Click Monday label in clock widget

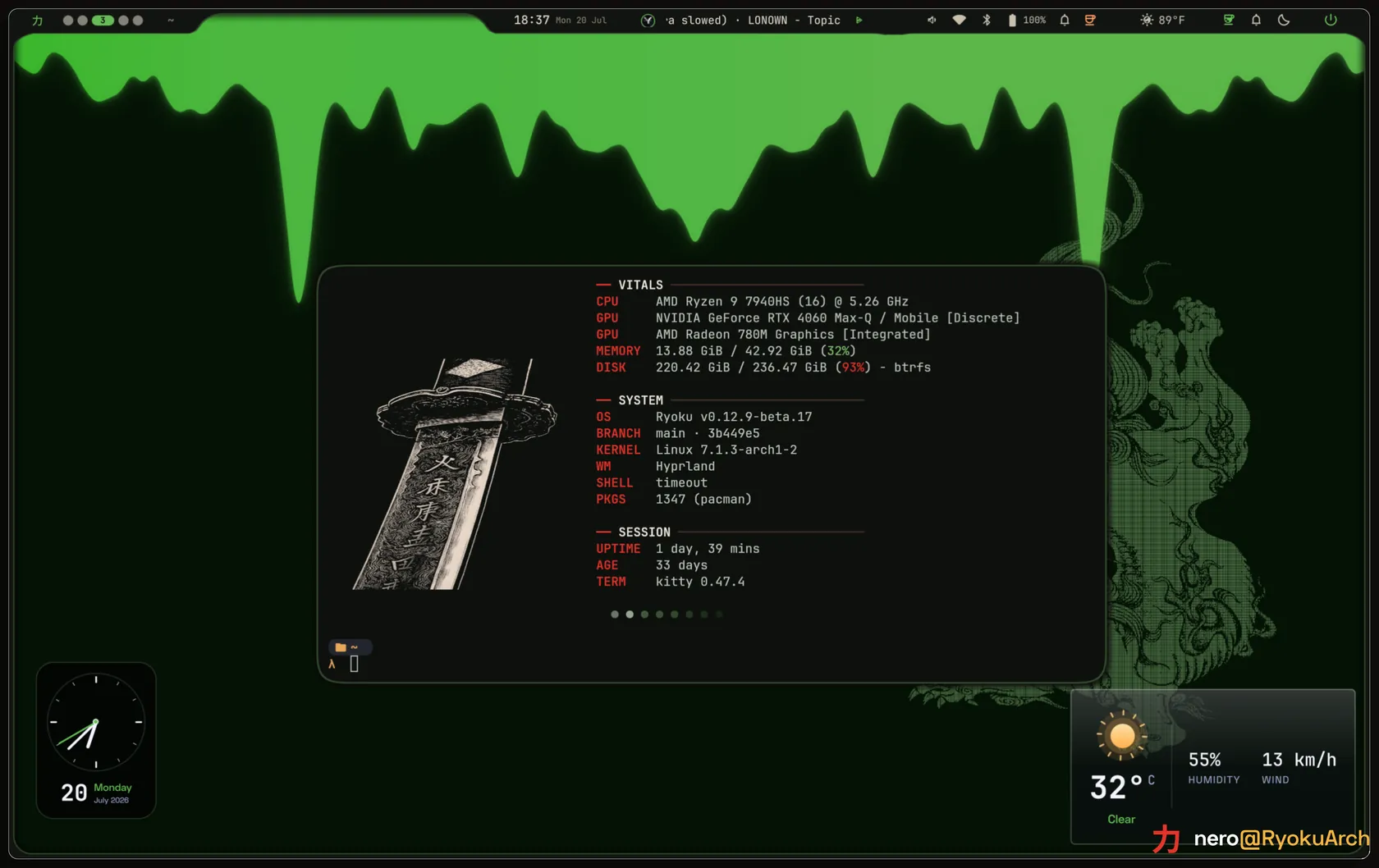(x=112, y=788)
